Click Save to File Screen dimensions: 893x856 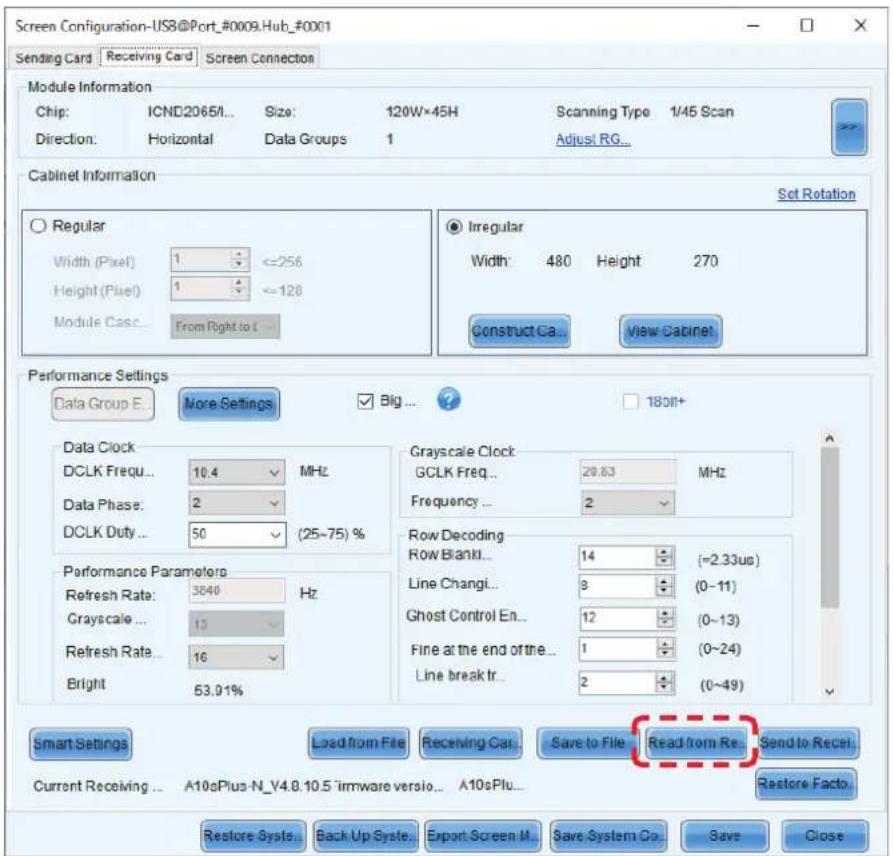click(587, 743)
